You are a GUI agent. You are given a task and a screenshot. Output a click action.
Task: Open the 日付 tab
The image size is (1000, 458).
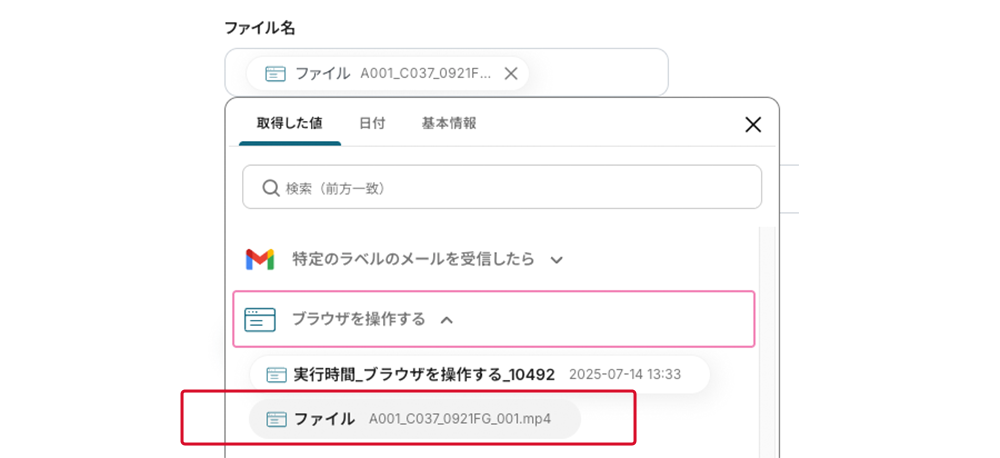372,123
